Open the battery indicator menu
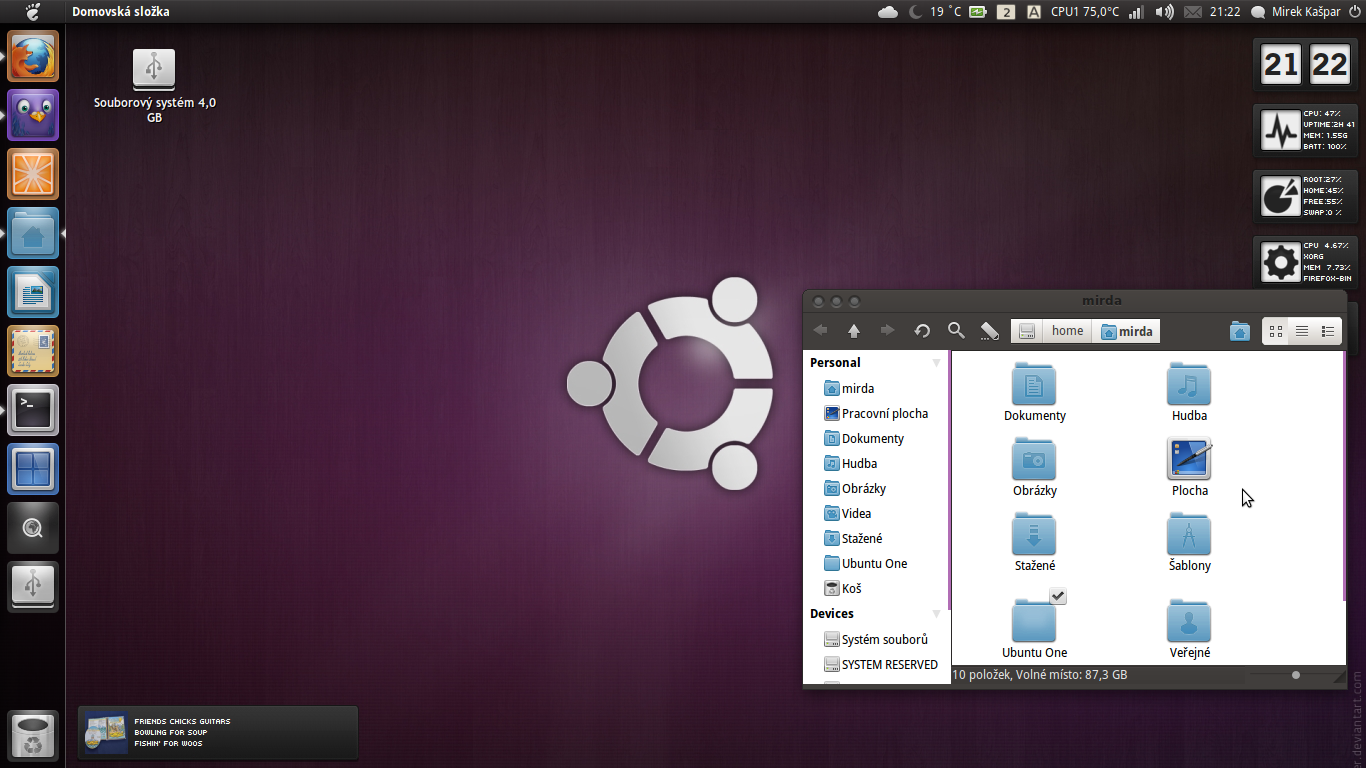1366x768 pixels. coord(977,12)
